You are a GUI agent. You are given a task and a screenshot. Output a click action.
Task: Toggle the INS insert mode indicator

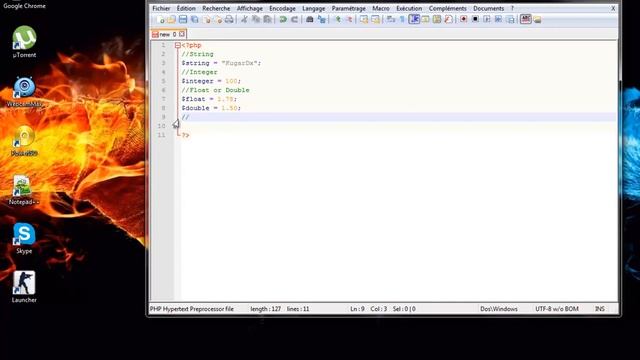coord(600,309)
